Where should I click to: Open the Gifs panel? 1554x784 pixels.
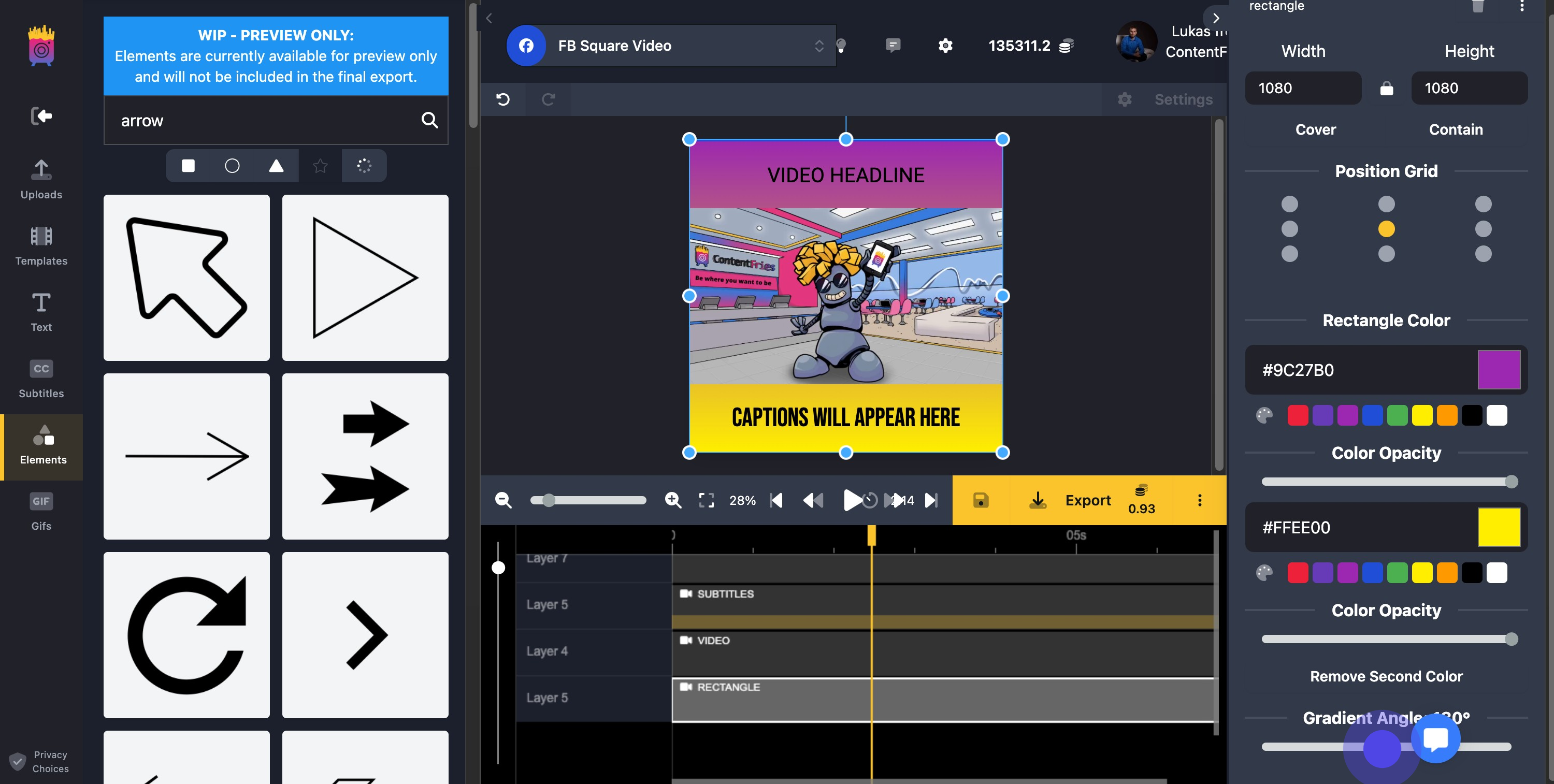41,511
